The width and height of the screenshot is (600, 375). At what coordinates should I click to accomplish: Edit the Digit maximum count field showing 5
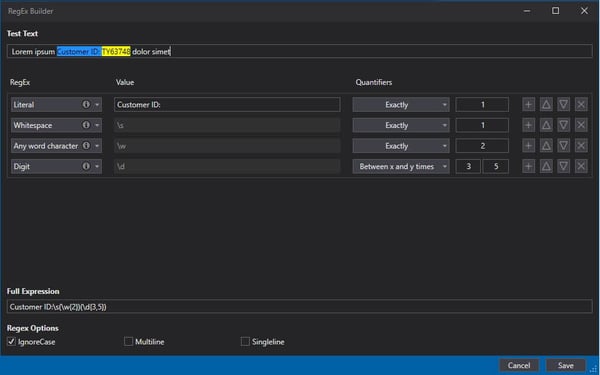pyautogui.click(x=496, y=166)
